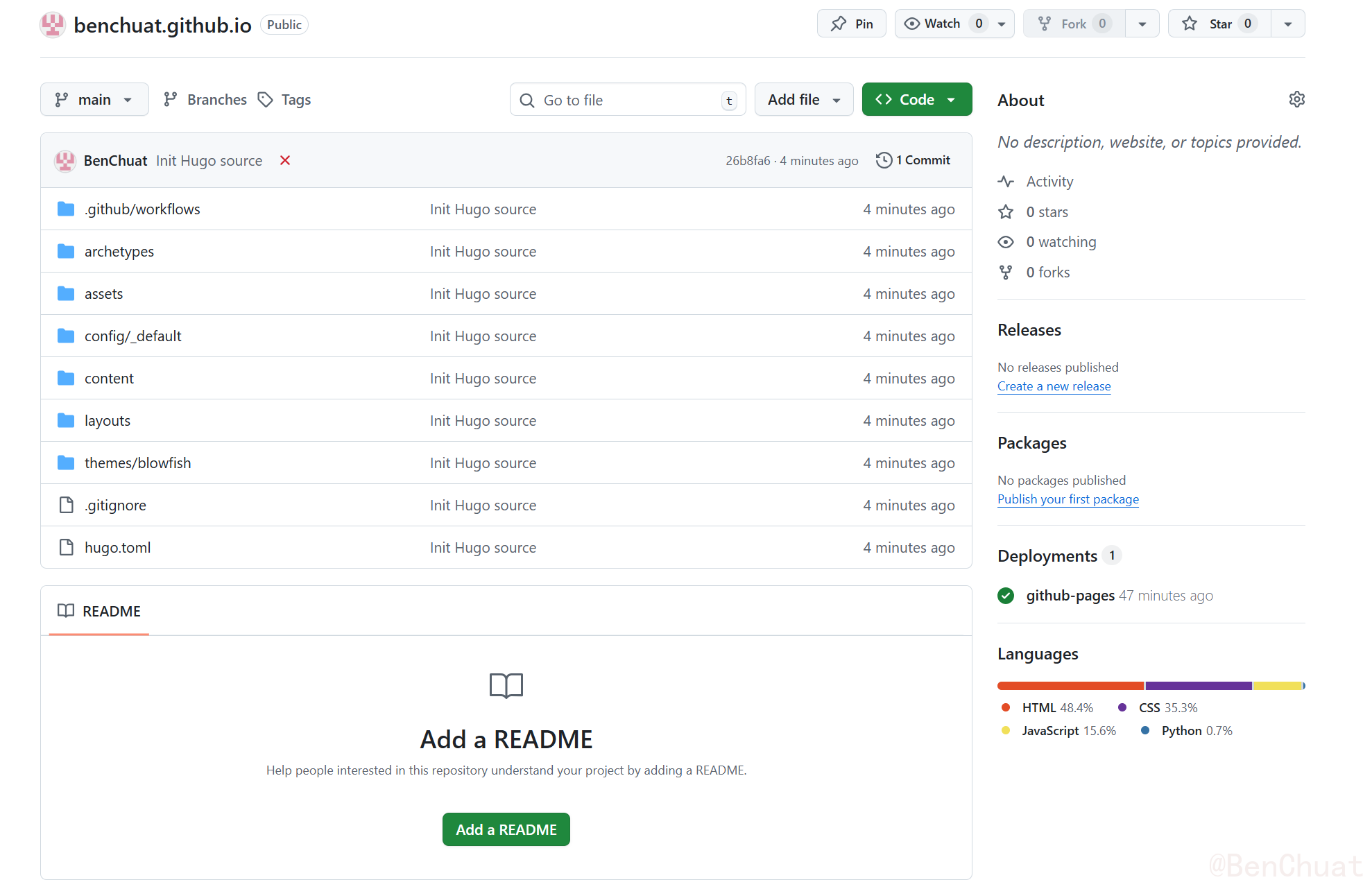The width and height of the screenshot is (1372, 889).
Task: Click the Tags label icon
Action: [x=265, y=100]
